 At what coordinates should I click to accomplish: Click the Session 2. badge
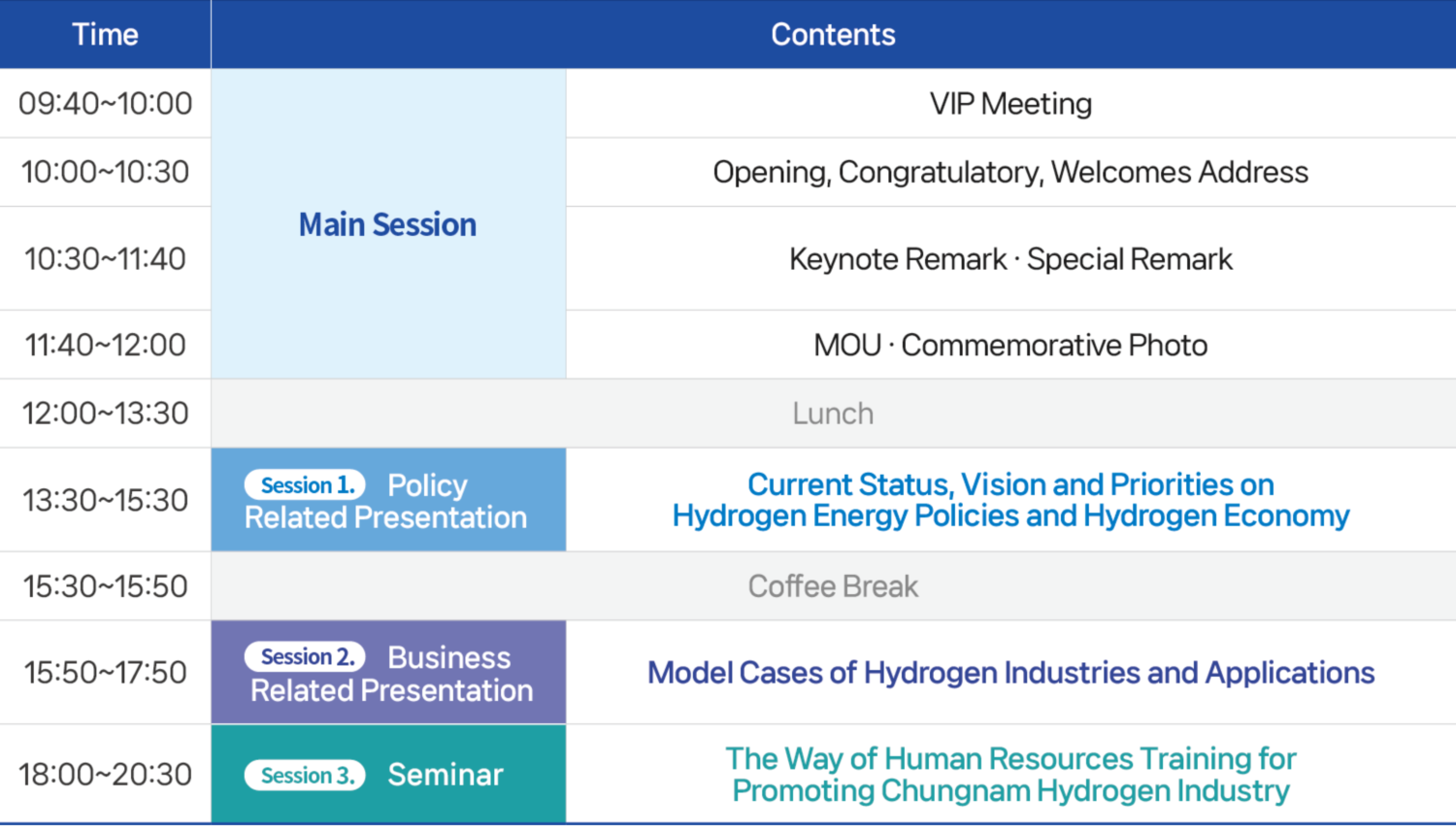click(x=305, y=656)
